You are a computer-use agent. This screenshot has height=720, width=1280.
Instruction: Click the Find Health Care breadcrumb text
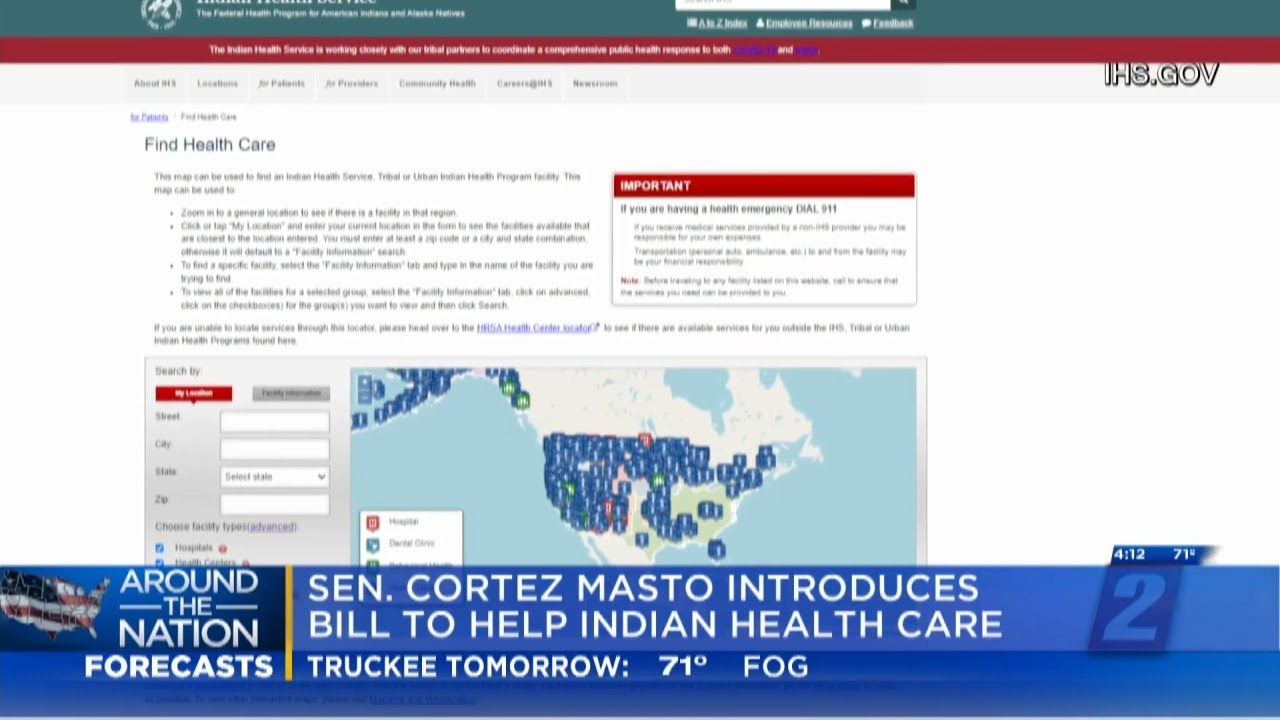209,117
